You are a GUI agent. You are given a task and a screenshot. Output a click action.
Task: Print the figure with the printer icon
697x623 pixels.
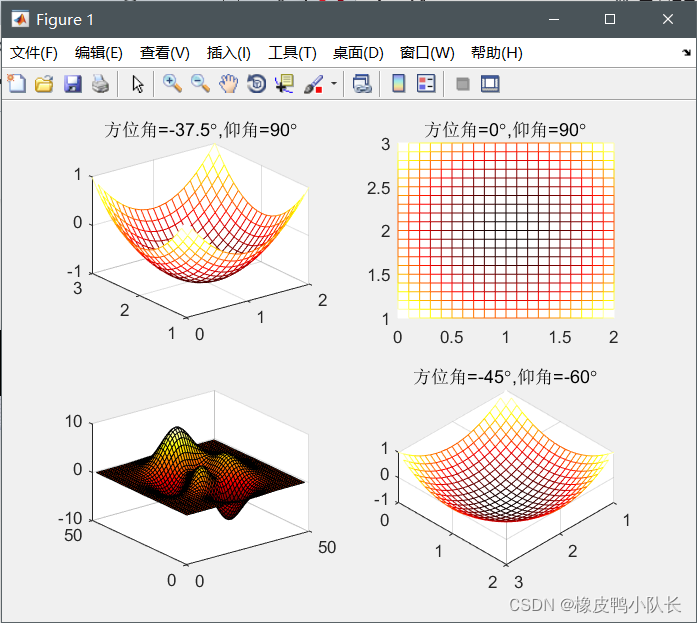[x=100, y=84]
